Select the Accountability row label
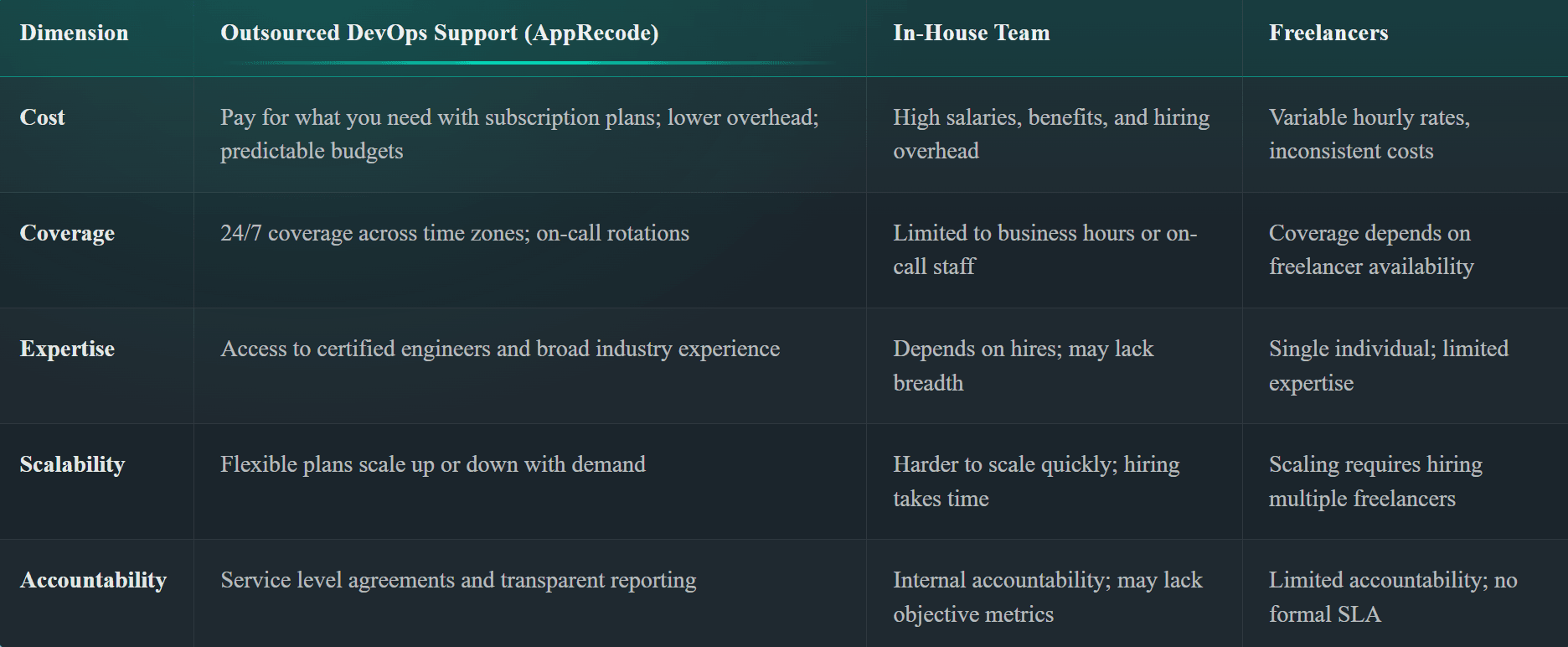This screenshot has width=1568, height=647. coord(93,580)
